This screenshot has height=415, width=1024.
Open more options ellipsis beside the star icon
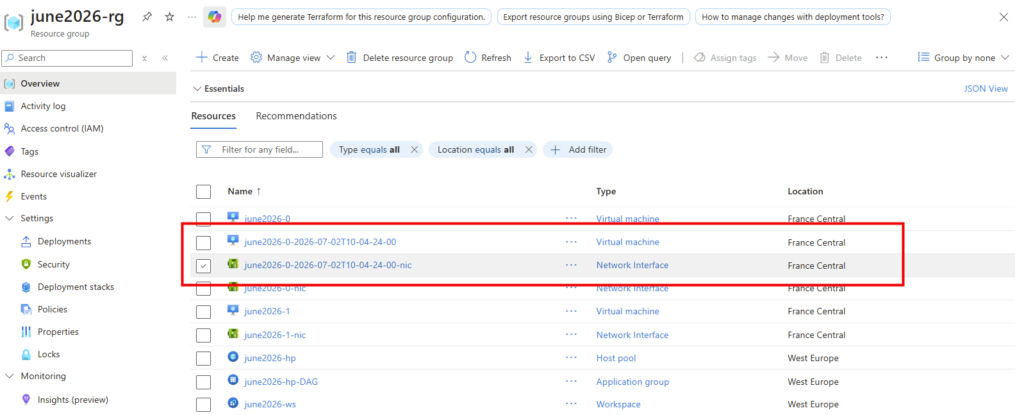tap(191, 17)
